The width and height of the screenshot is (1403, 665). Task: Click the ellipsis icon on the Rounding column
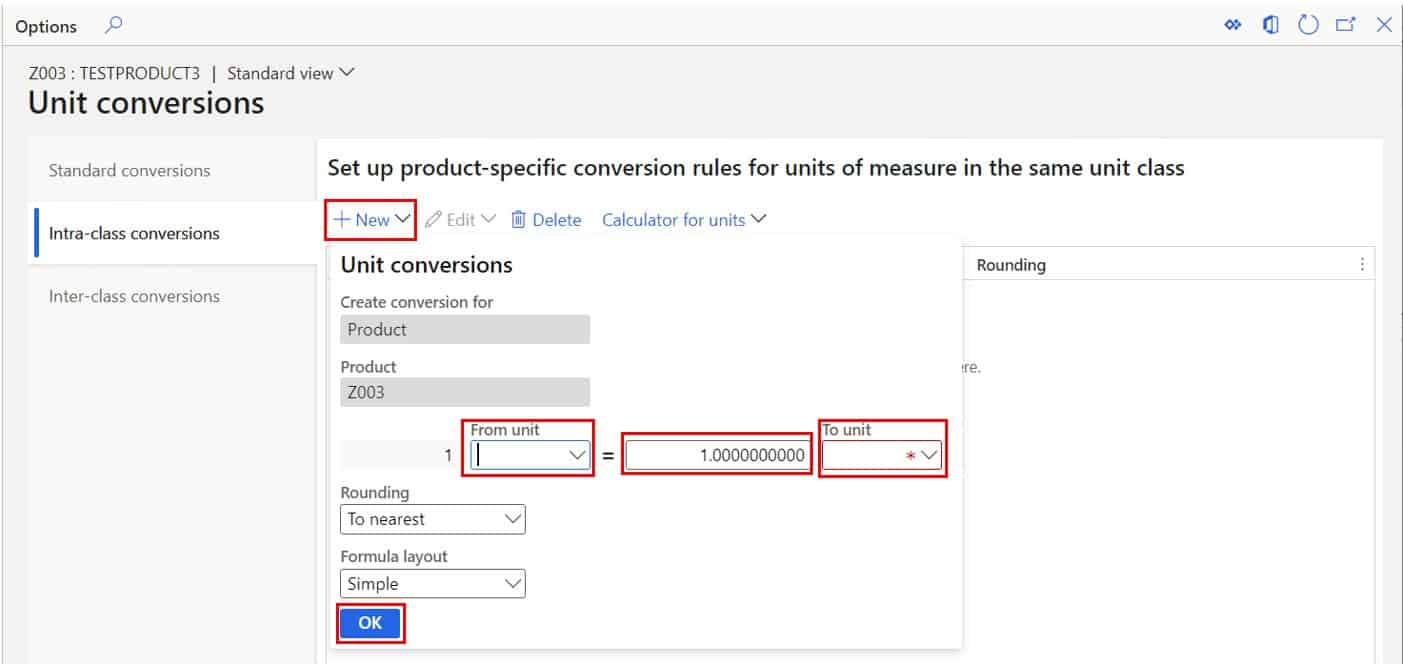[x=1361, y=263]
